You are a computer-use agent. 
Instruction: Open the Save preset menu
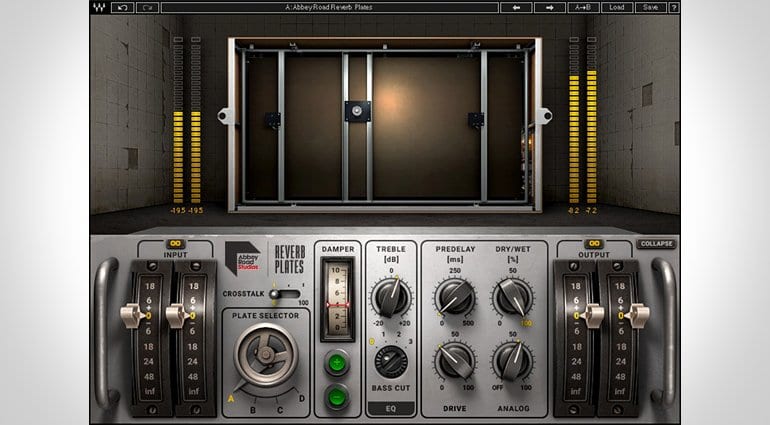pos(650,7)
